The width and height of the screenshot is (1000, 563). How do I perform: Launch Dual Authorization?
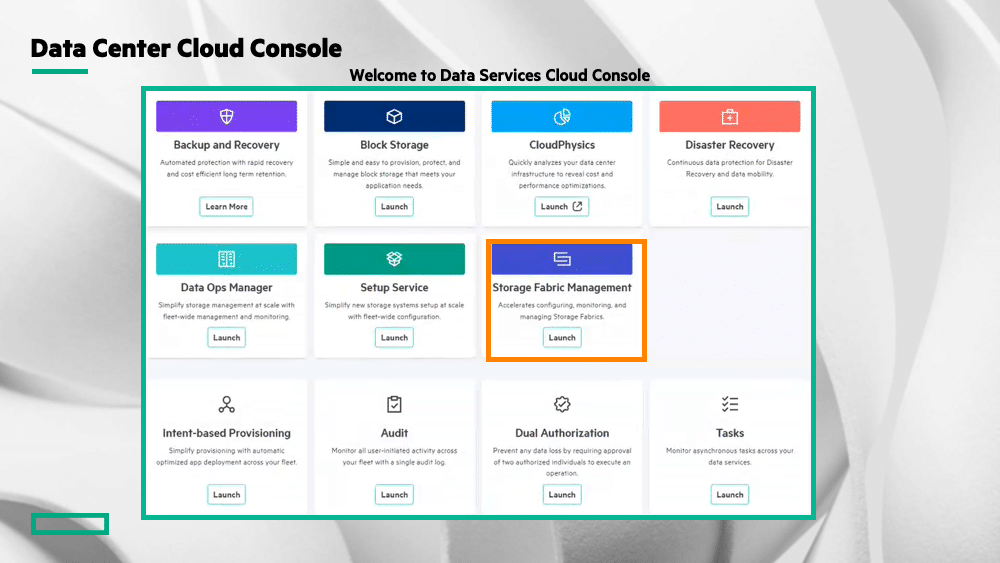(x=562, y=494)
